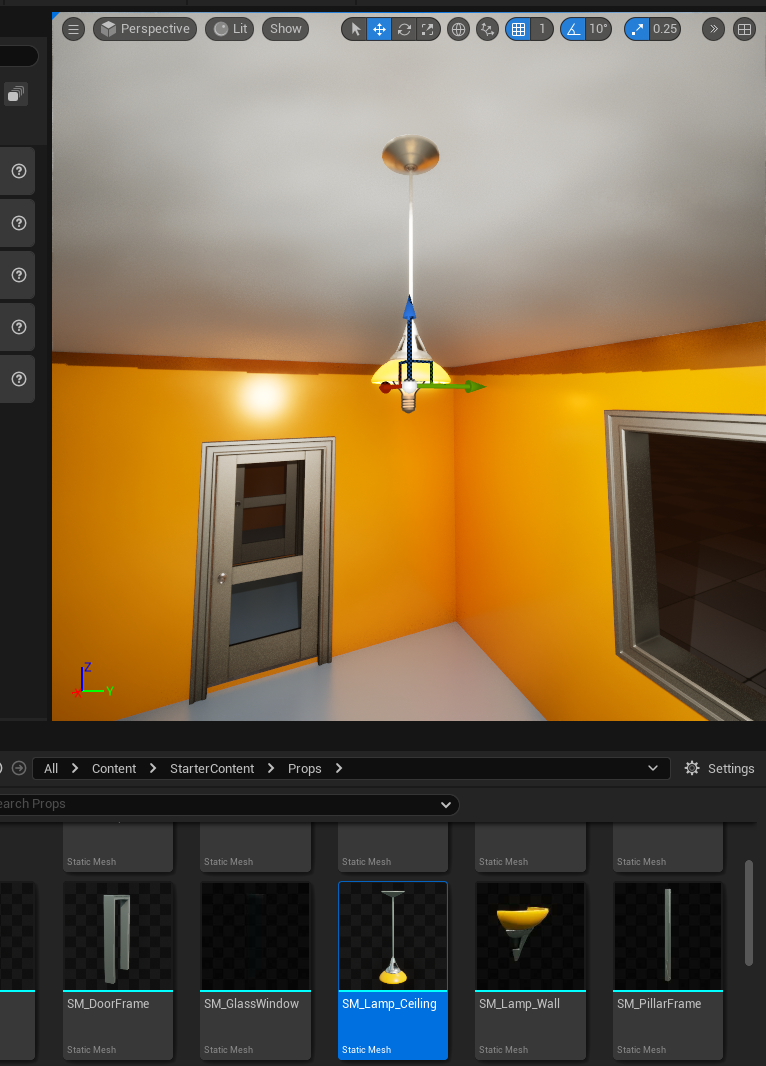Screen dimensions: 766x1066
Task: Click the stacked layers icon in left panel
Action: coord(16,94)
